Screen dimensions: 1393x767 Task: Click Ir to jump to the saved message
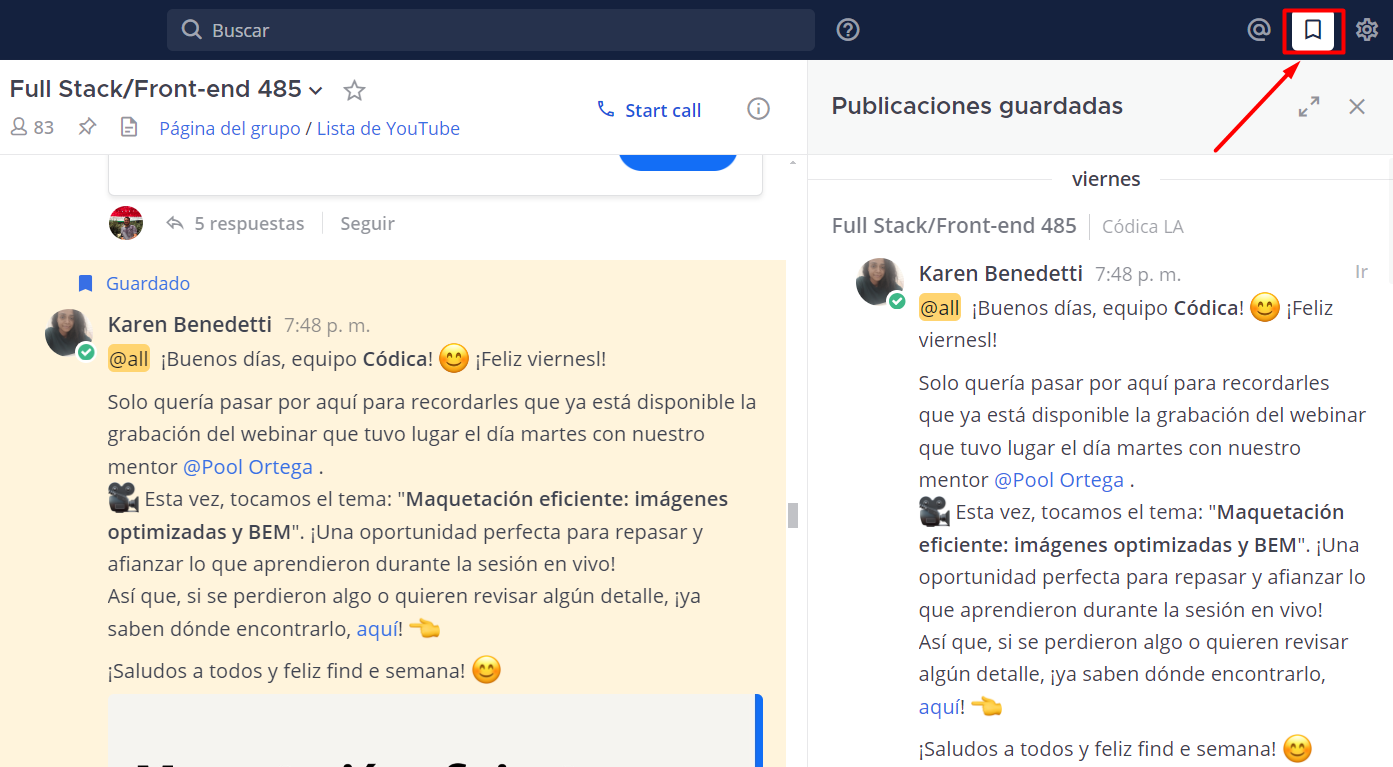click(1360, 271)
